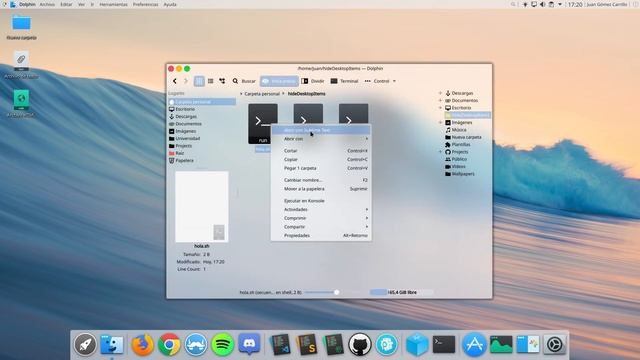Image resolution: width=640 pixels, height=360 pixels.
Task: Choose Pegar 1 carpeta
Action: (x=321, y=168)
